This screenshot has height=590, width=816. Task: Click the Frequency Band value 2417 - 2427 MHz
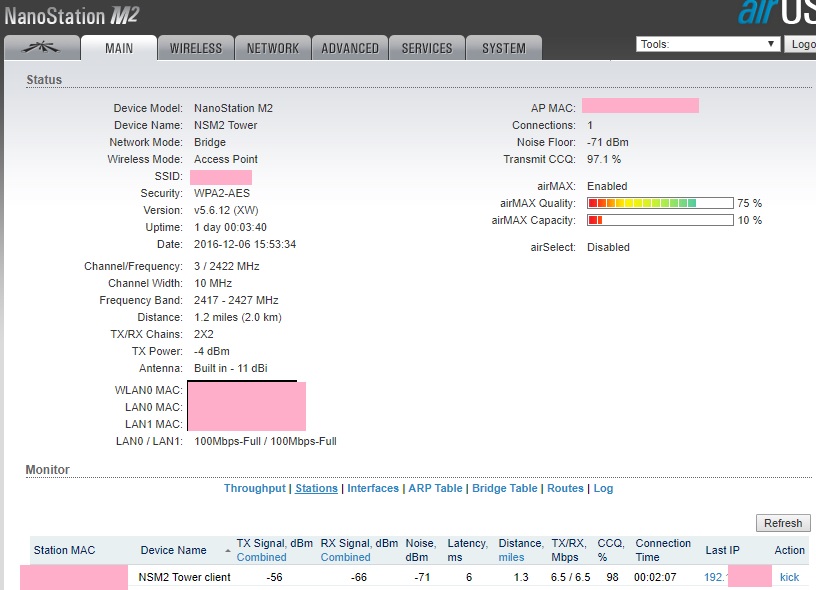pyautogui.click(x=236, y=300)
